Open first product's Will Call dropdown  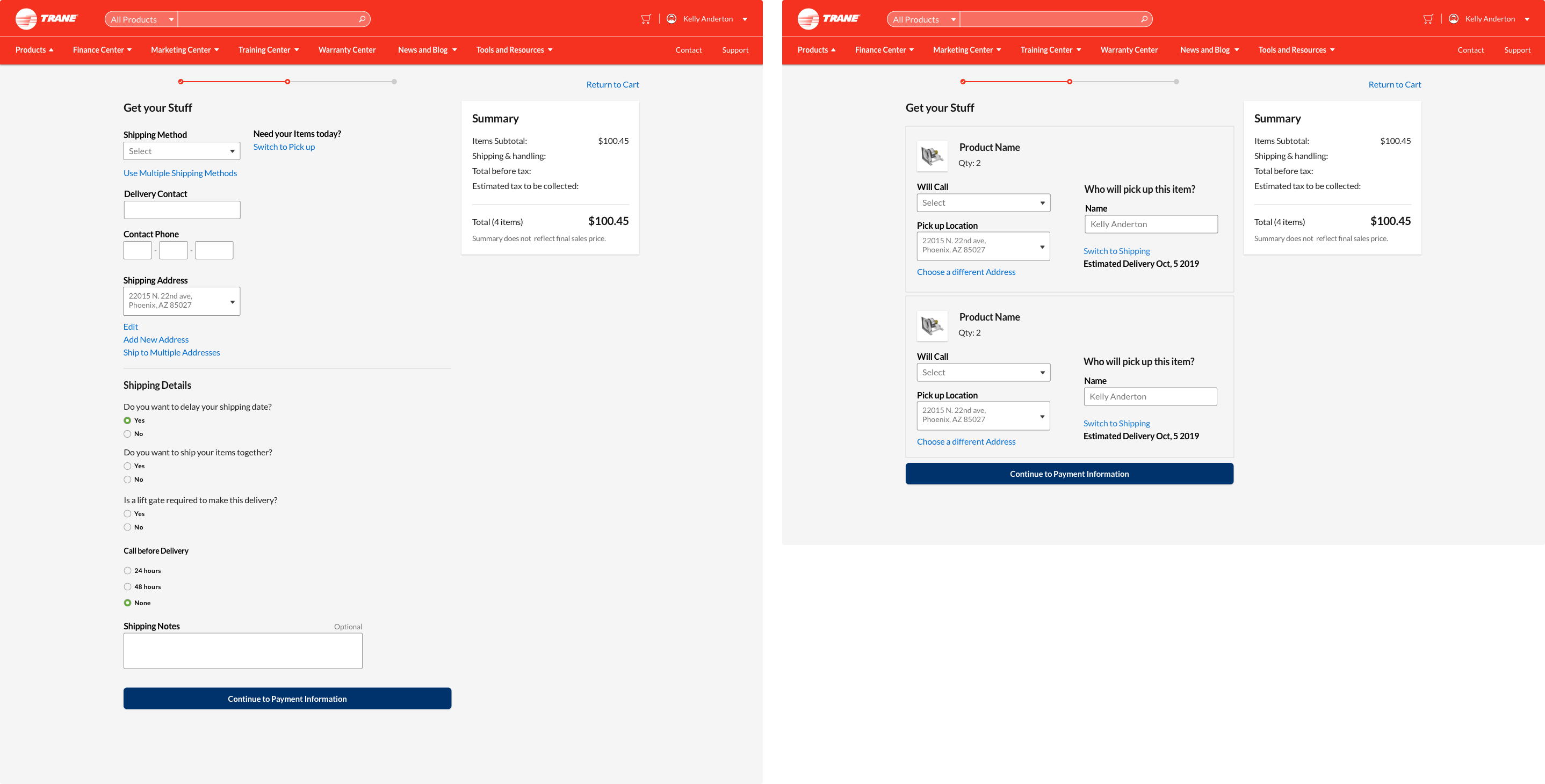point(983,202)
